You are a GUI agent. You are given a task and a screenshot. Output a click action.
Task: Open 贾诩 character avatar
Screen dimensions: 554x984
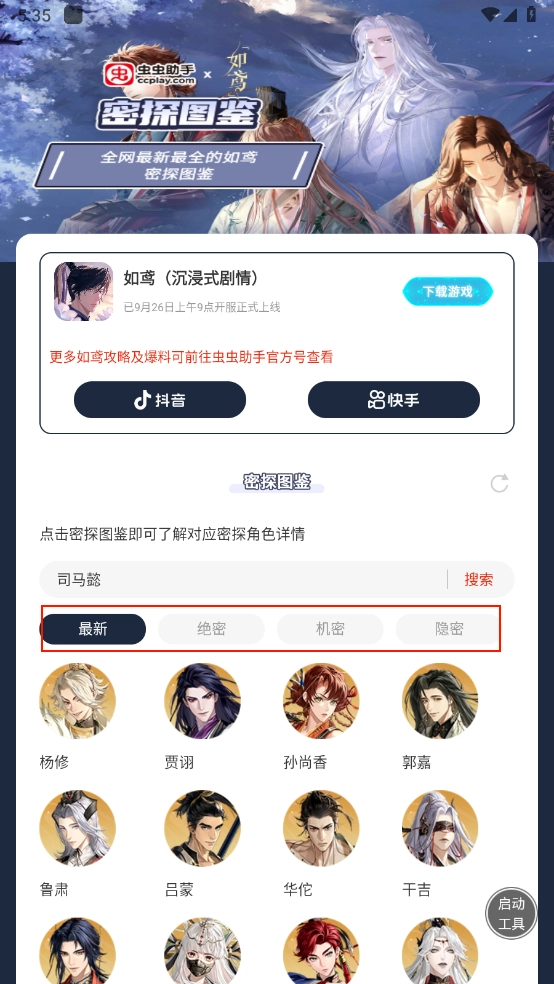(x=202, y=701)
